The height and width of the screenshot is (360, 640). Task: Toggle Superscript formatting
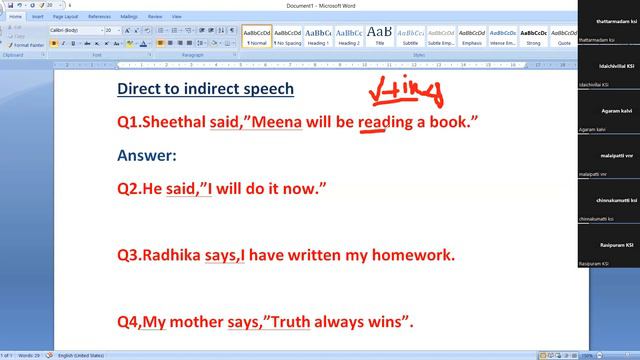click(107, 43)
